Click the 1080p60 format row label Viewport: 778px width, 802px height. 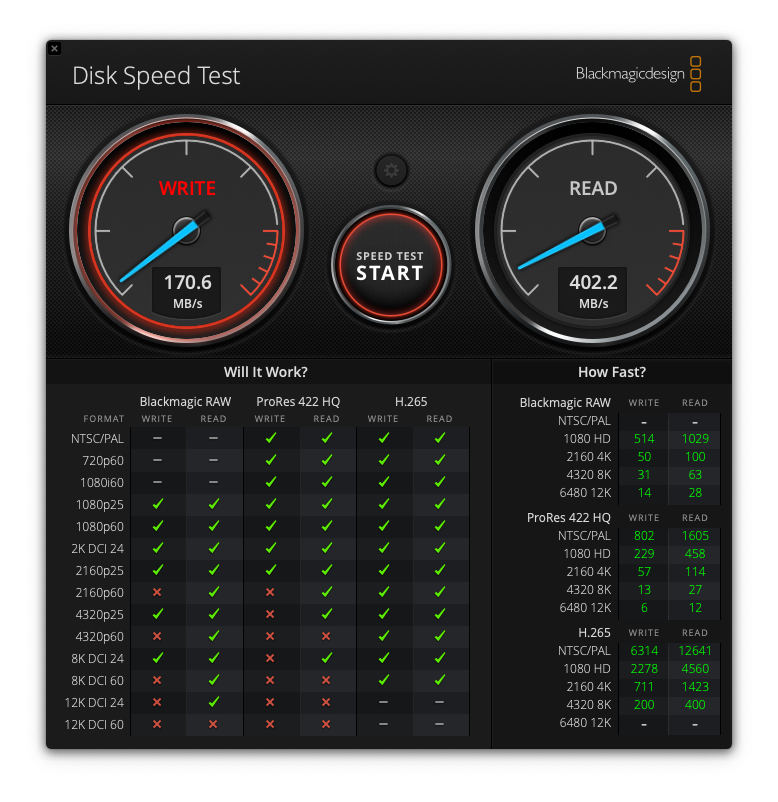100,527
